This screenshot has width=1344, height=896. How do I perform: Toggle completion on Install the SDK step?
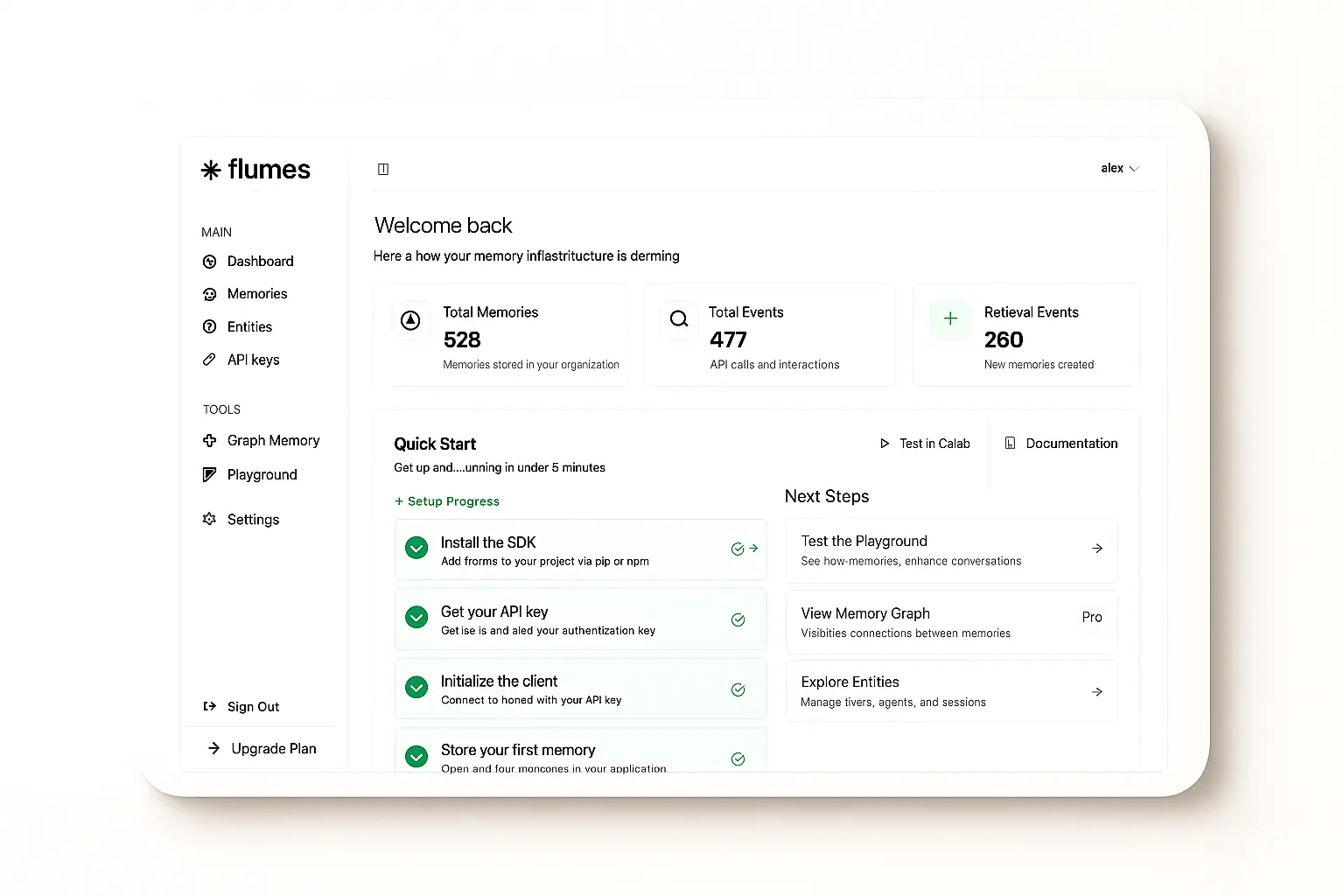pyautogui.click(x=416, y=547)
